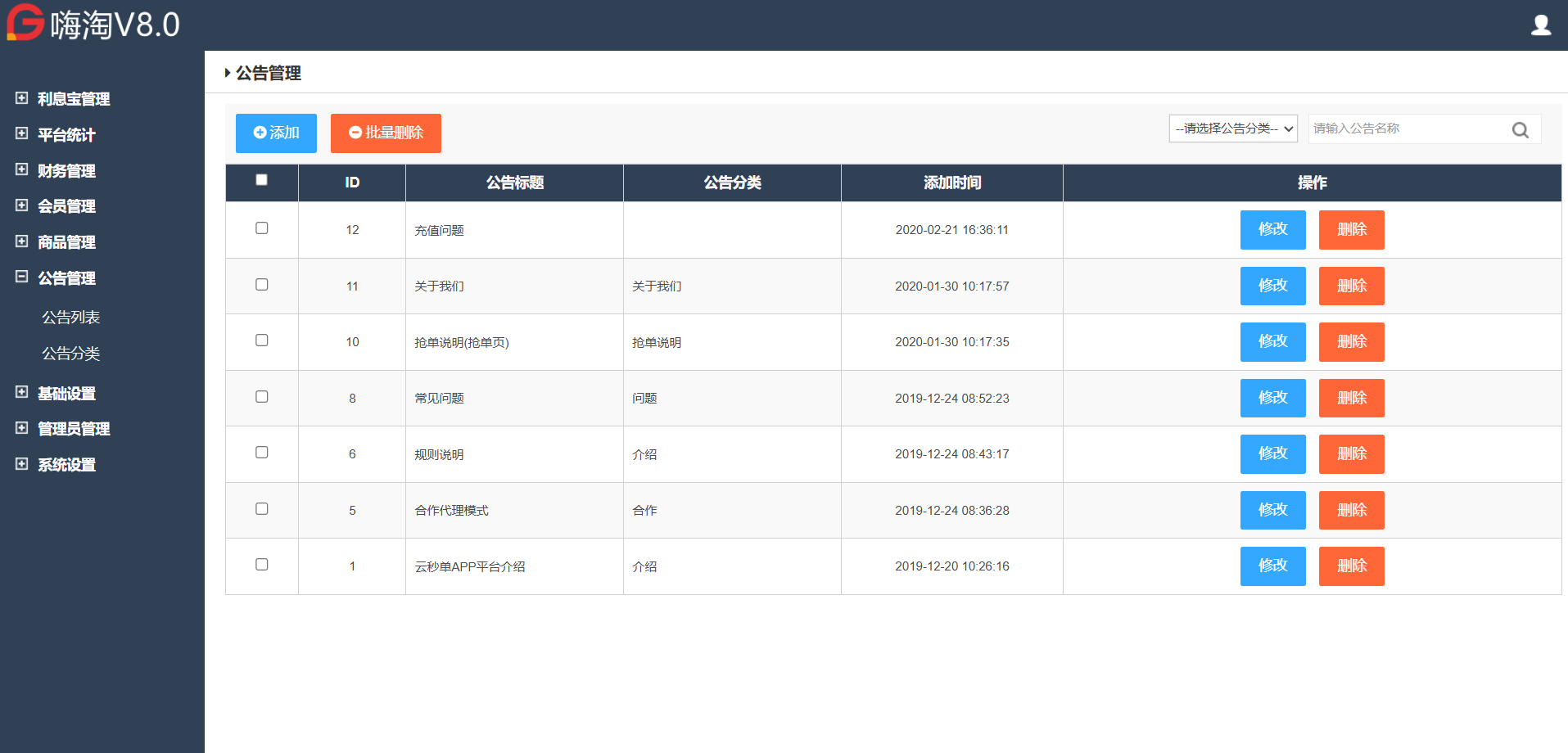The width and height of the screenshot is (1568, 753).
Task: Check the box for row ID 8
Action: click(262, 397)
